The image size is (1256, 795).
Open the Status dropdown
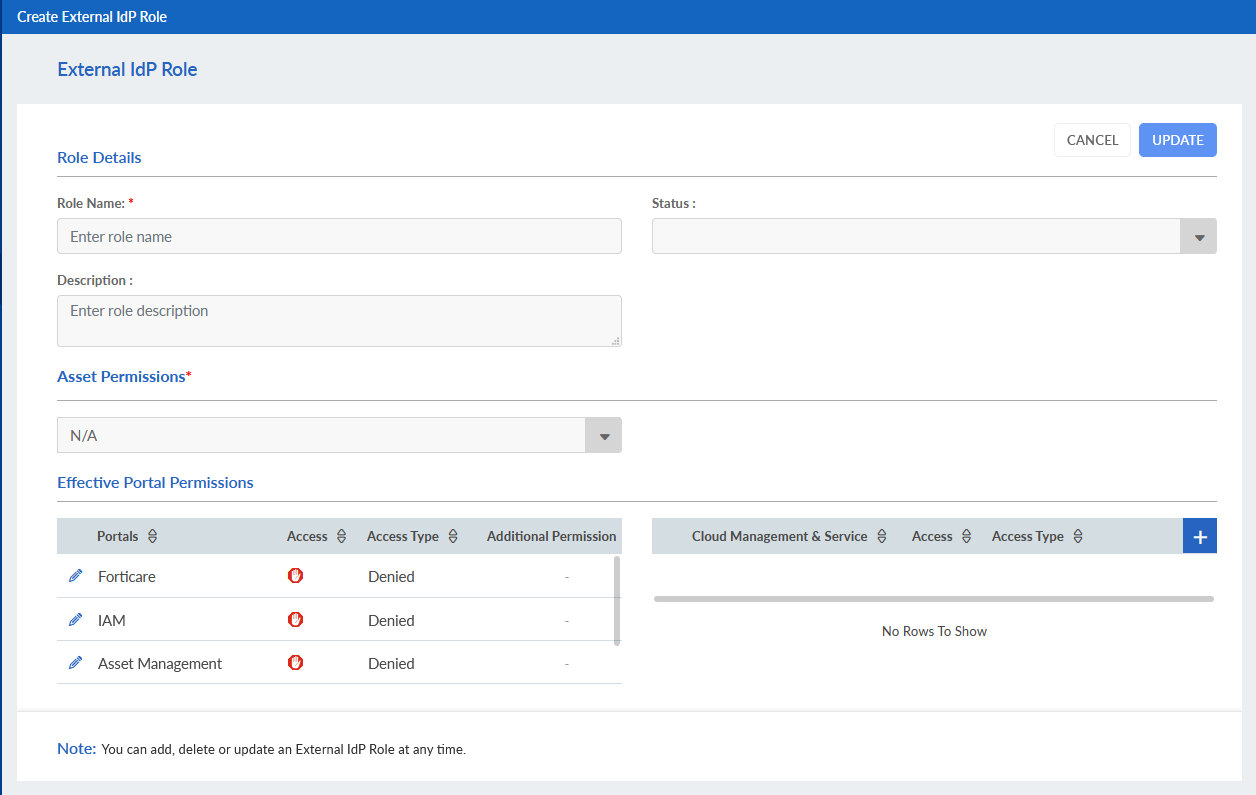pos(1198,236)
